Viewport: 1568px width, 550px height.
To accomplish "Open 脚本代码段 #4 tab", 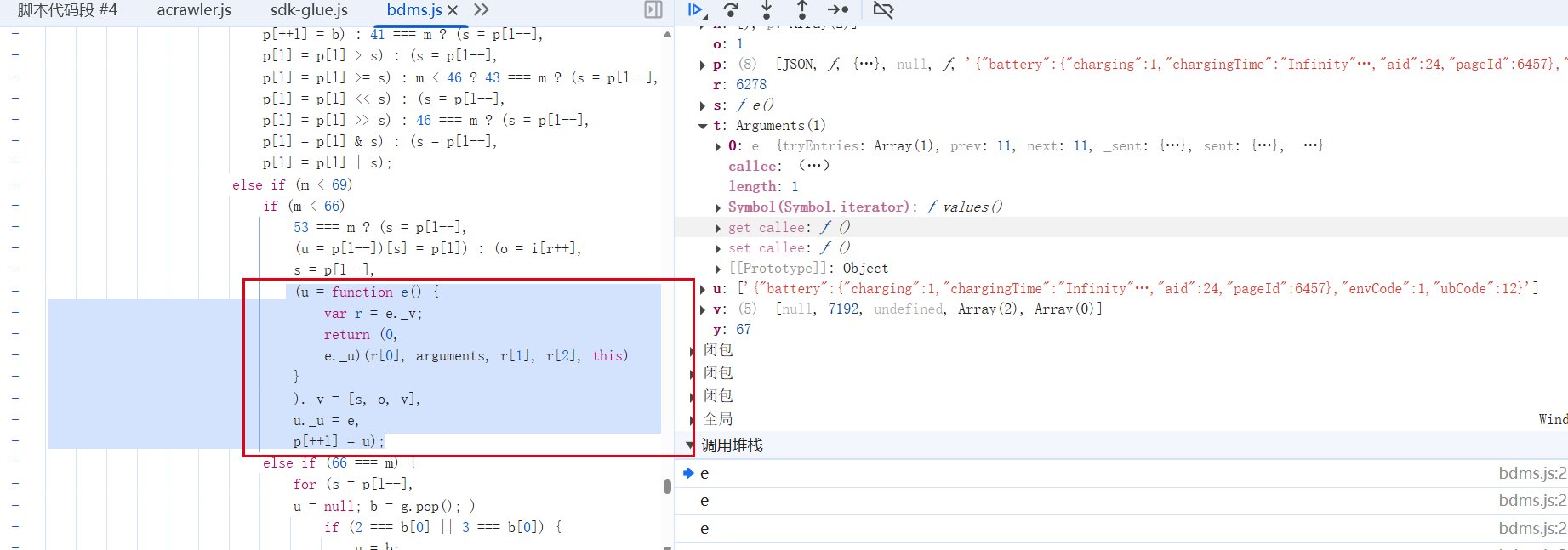I will pyautogui.click(x=67, y=10).
